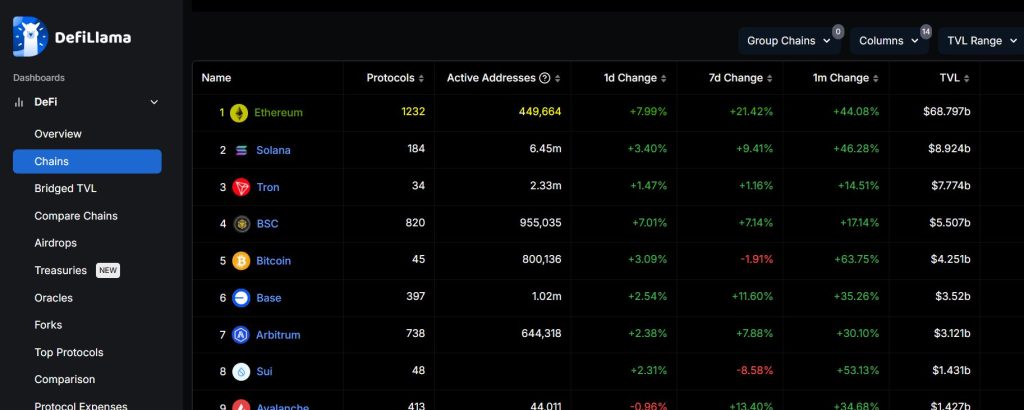This screenshot has height=410, width=1024.
Task: Click the DefiLlama logo icon
Action: (x=30, y=37)
